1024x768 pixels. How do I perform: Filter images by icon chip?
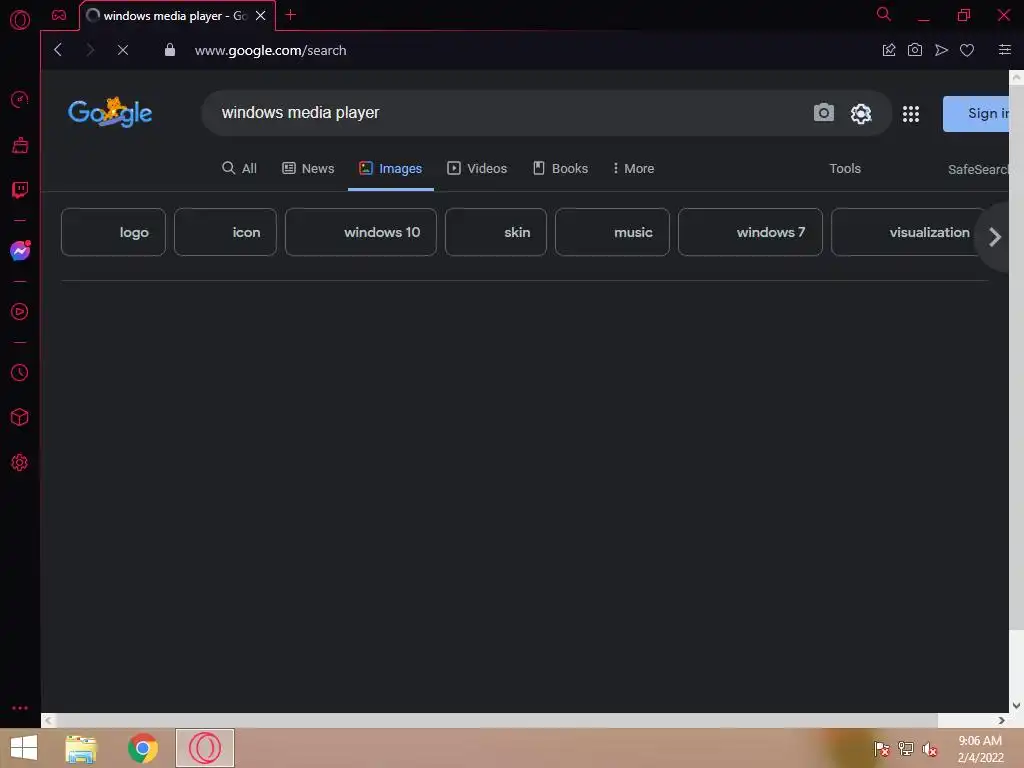coord(225,232)
